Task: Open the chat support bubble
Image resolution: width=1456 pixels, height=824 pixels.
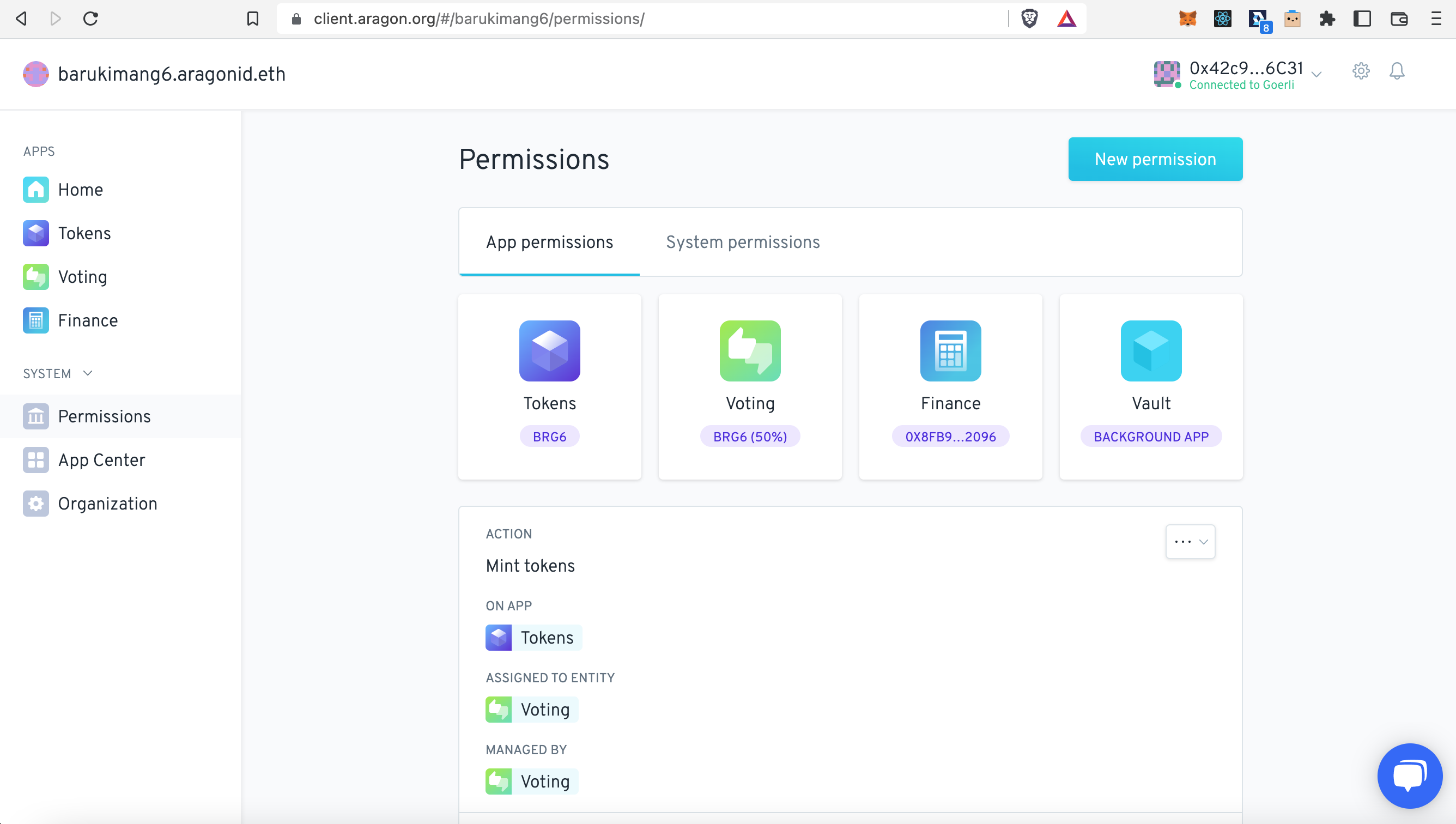Action: [1410, 775]
